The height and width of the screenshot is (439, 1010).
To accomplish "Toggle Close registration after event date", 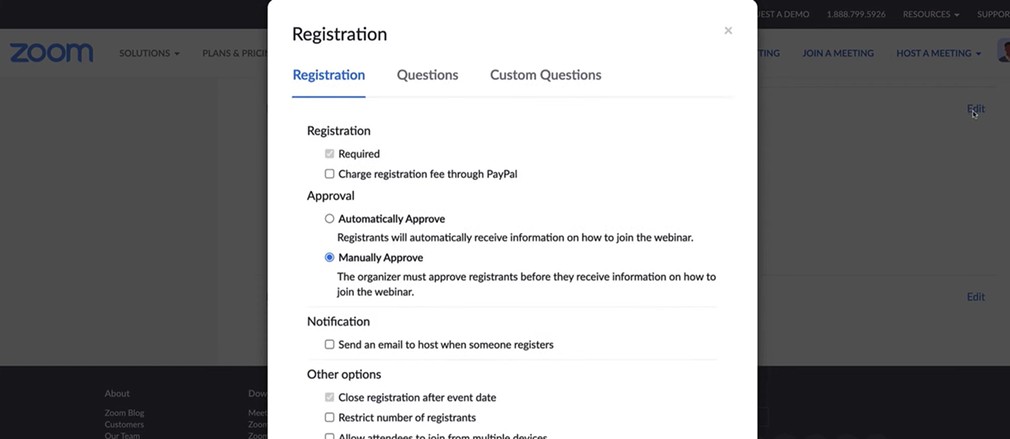I will (330, 398).
